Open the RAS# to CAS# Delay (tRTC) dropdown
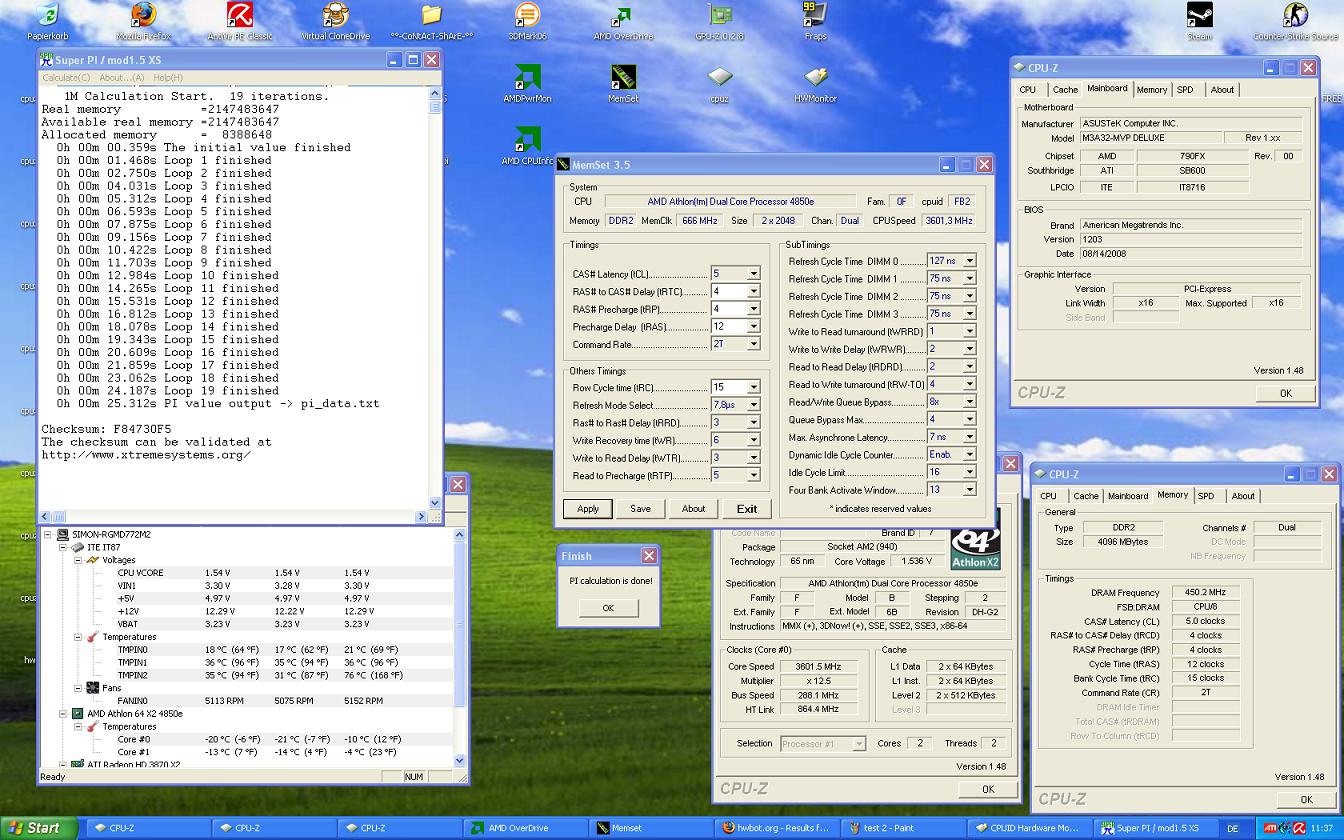1344x840 pixels. click(x=753, y=291)
